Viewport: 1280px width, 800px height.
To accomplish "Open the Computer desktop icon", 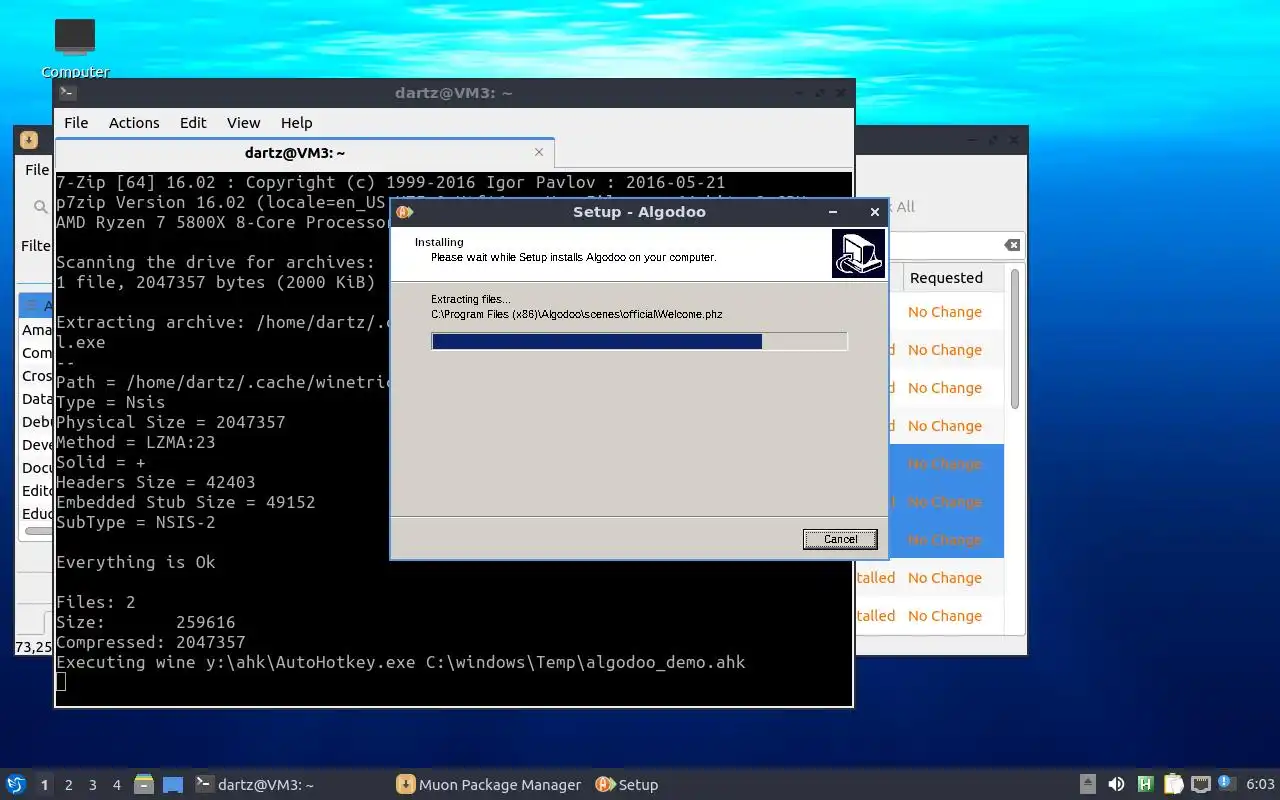I will pos(75,47).
